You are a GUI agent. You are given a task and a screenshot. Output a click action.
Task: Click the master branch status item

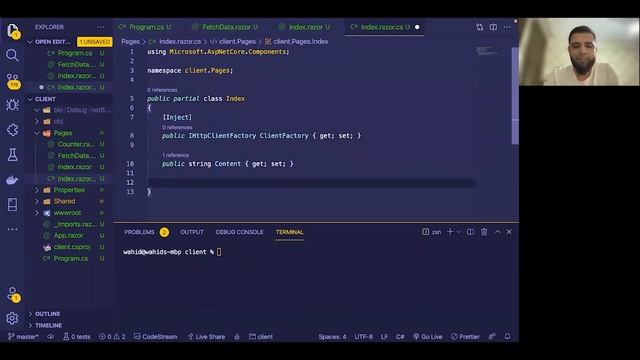click(x=23, y=336)
